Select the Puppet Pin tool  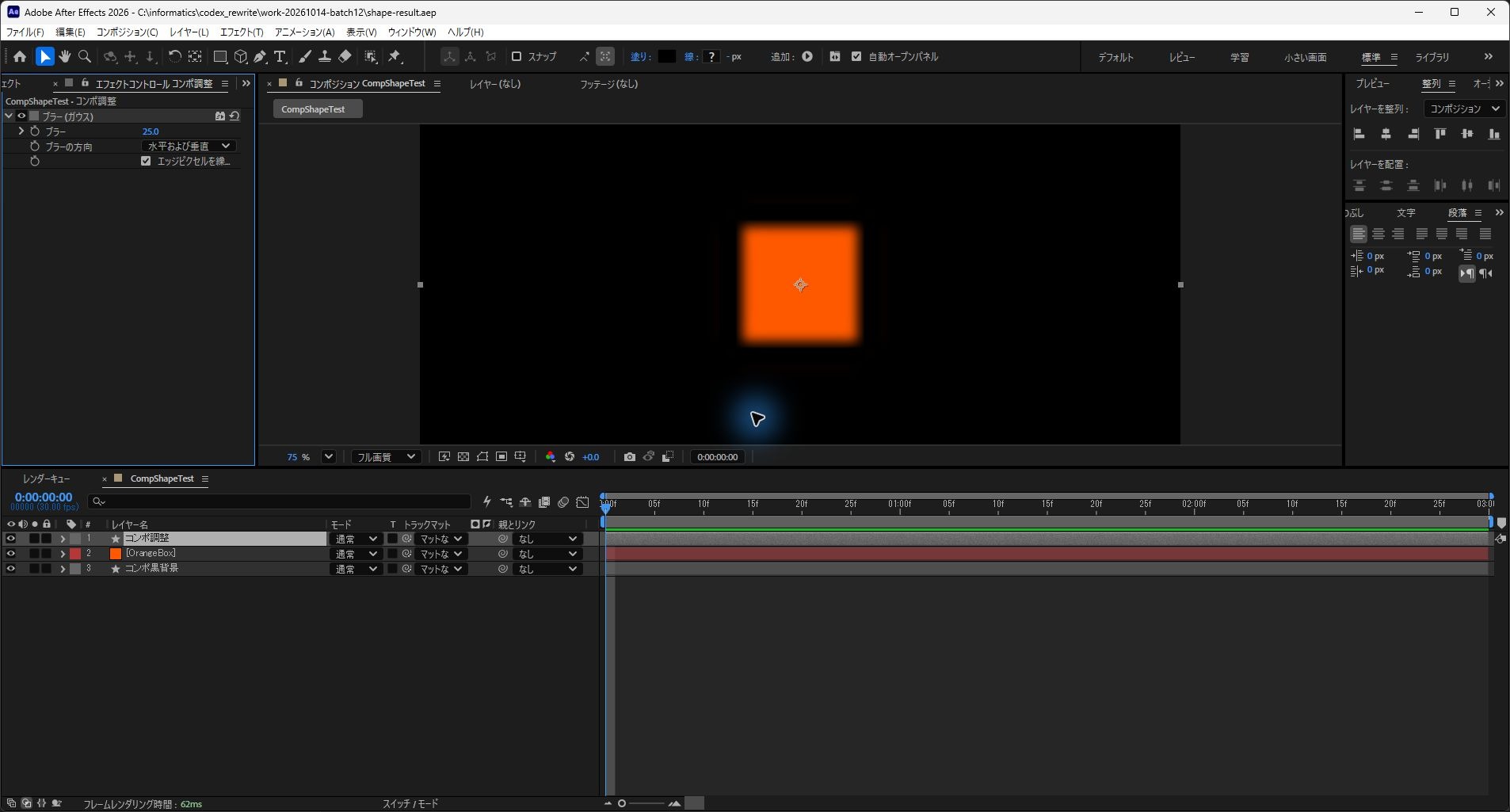[x=395, y=56]
